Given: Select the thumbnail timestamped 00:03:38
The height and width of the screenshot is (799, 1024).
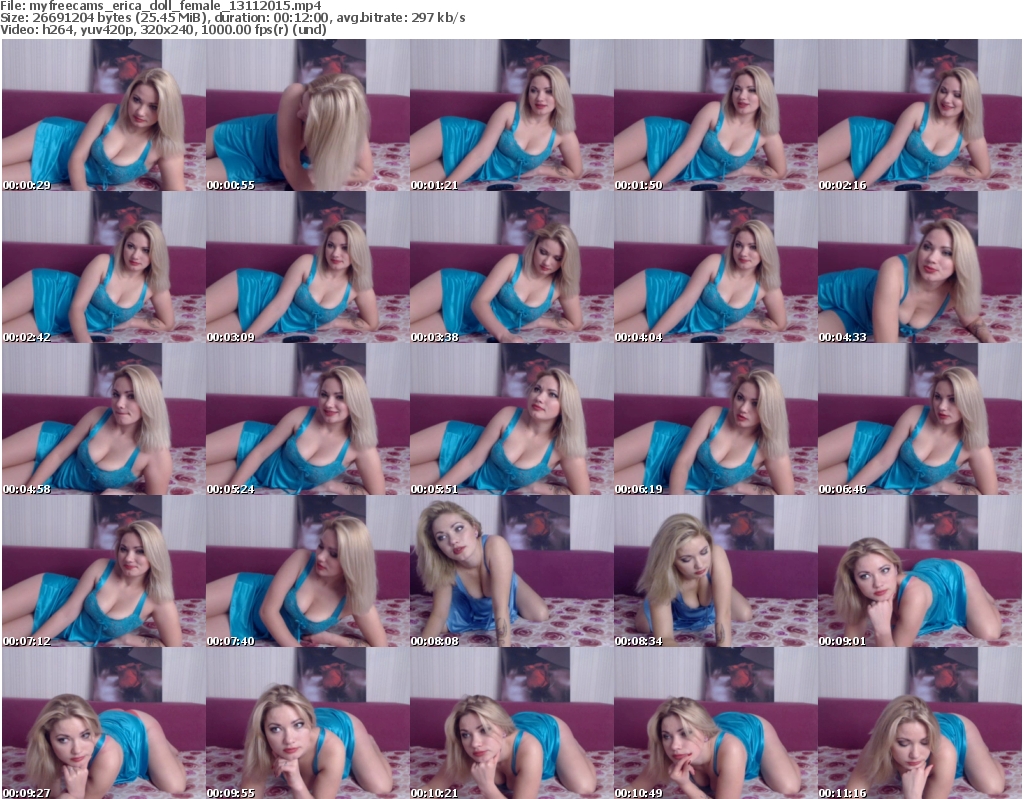Looking at the screenshot, I should click(x=511, y=267).
